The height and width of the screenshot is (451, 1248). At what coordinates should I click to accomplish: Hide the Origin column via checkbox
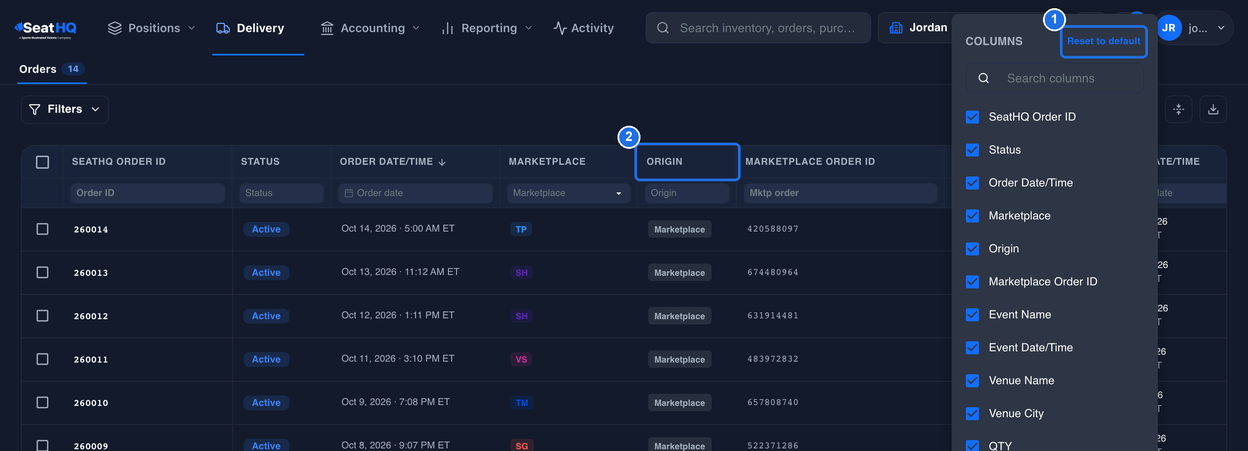(x=972, y=249)
